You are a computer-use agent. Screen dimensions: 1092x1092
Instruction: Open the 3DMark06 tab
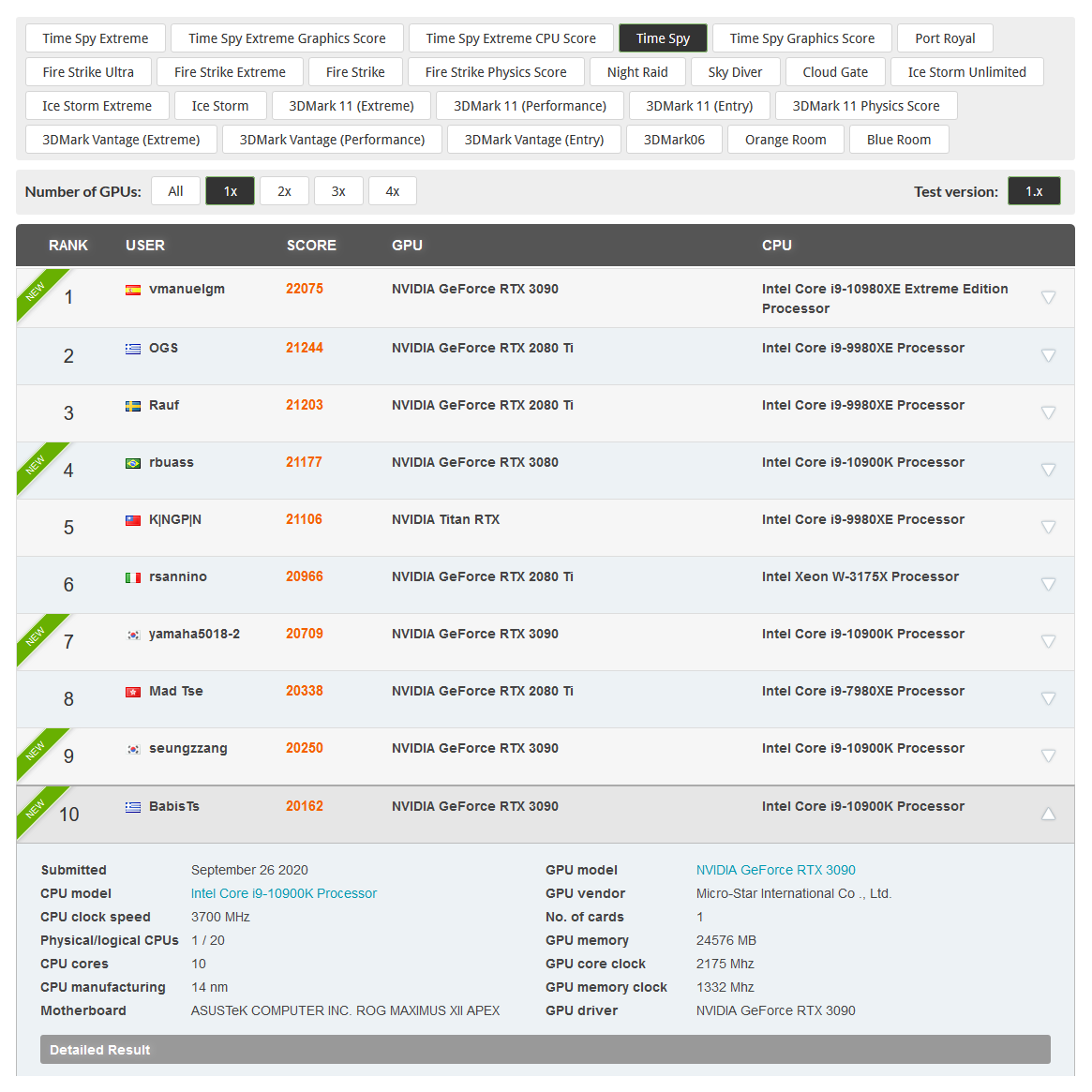[674, 140]
